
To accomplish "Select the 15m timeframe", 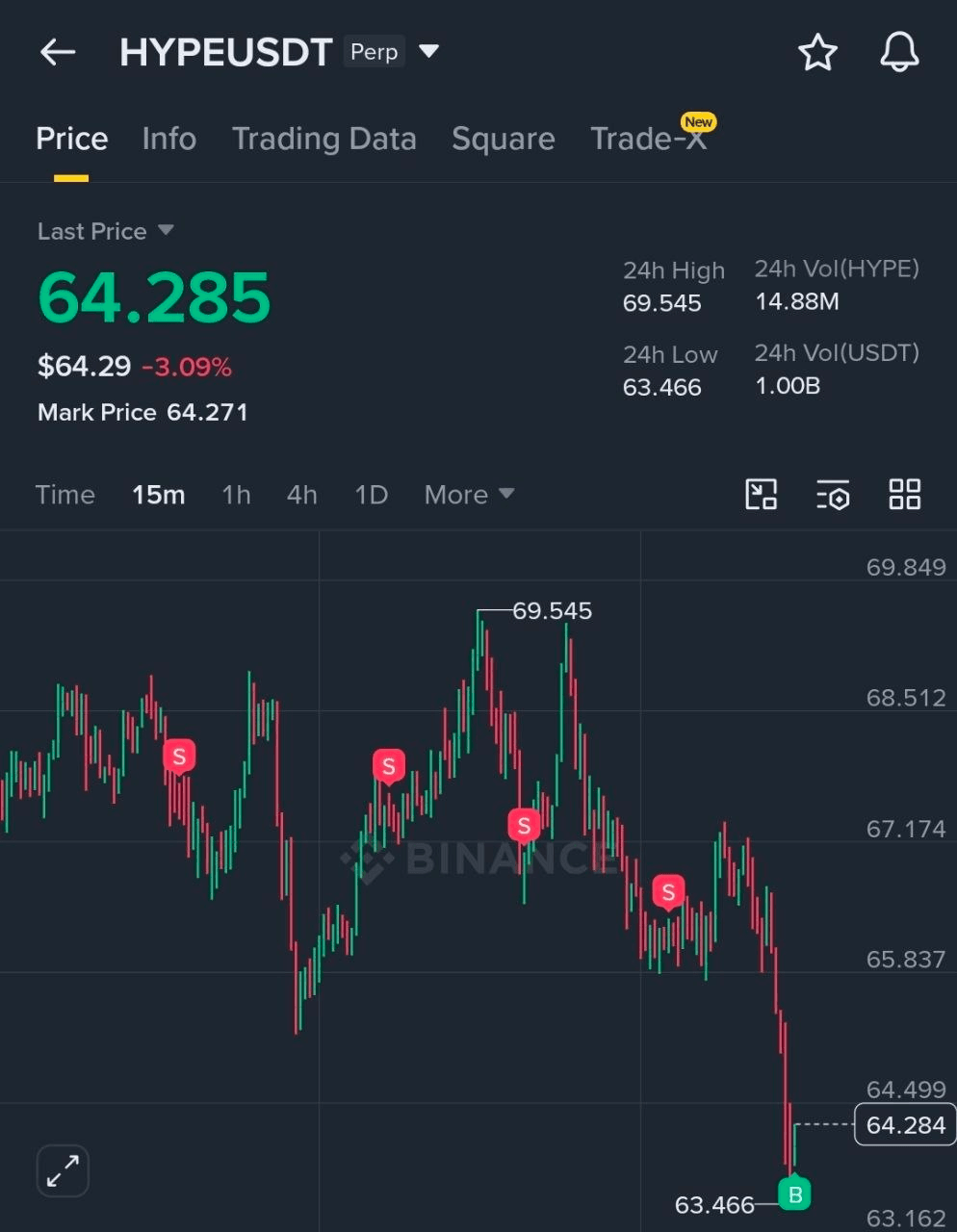I will [x=158, y=495].
